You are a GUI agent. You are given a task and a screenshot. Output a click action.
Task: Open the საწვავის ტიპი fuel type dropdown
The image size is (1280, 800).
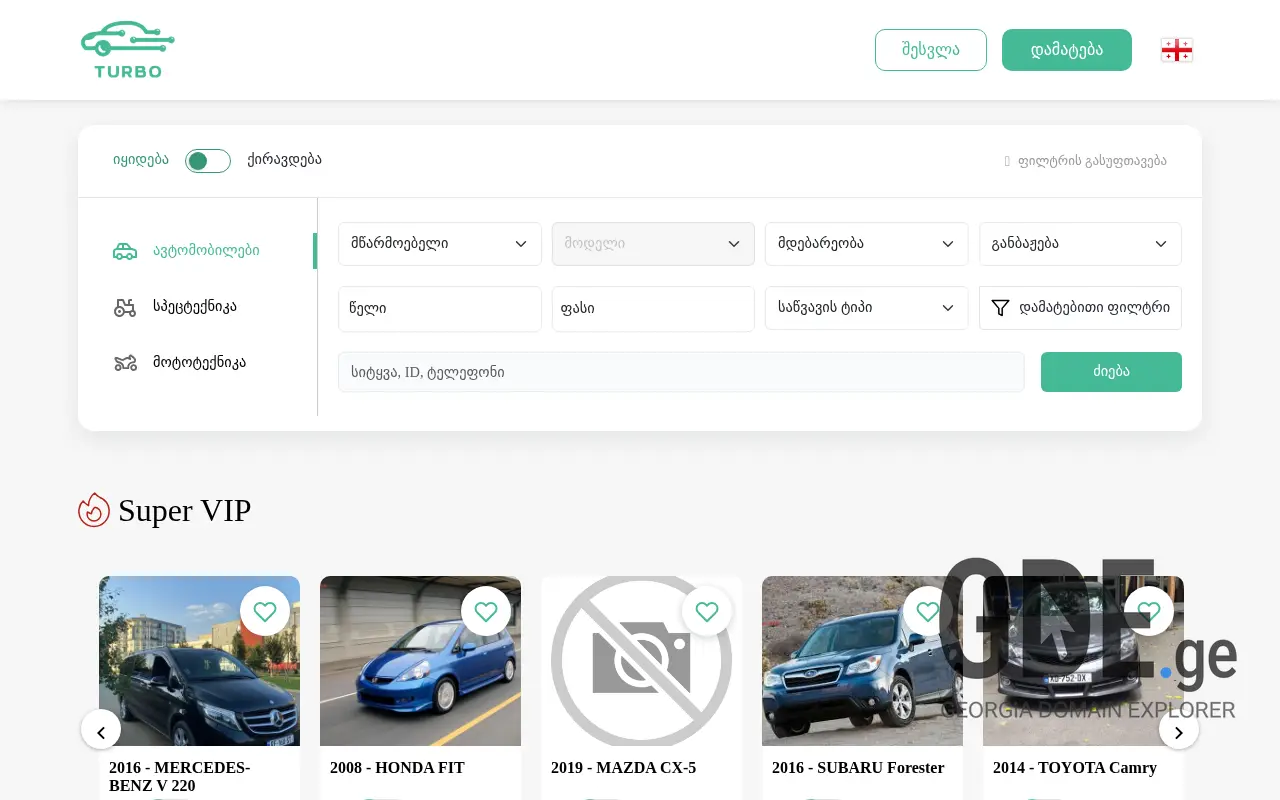(x=866, y=308)
